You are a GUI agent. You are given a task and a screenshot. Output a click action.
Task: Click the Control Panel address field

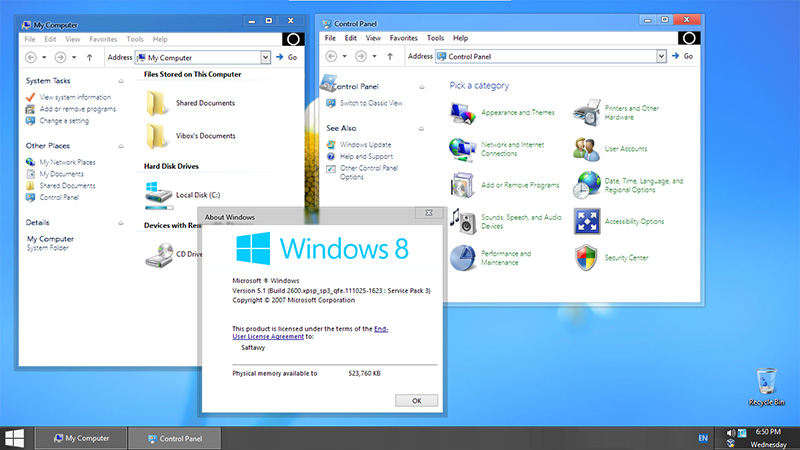point(551,56)
